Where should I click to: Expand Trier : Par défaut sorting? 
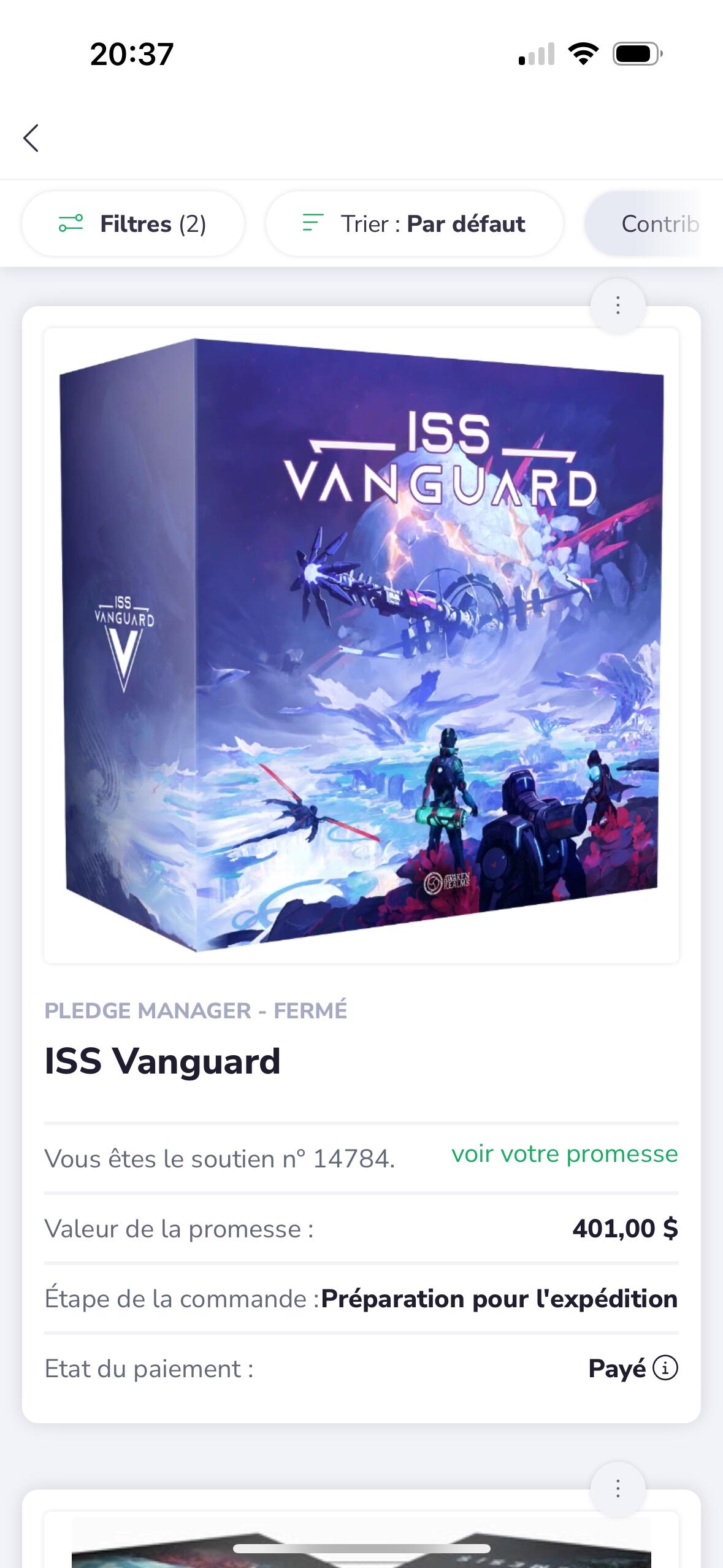coord(415,224)
